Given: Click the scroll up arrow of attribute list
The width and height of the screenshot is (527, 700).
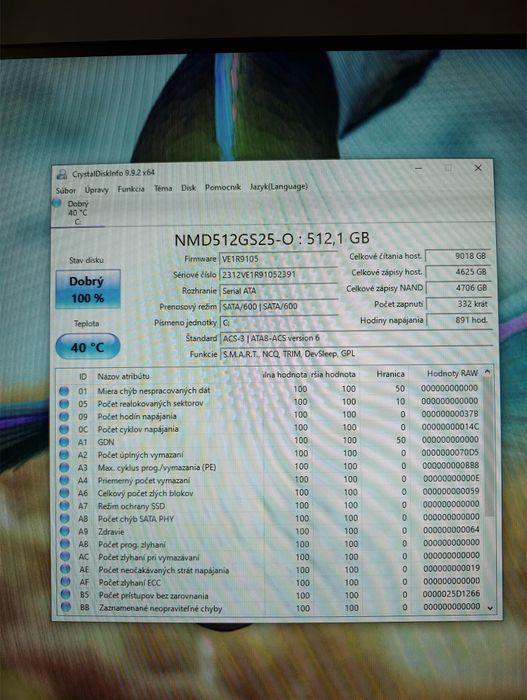Looking at the screenshot, I should tap(488, 372).
